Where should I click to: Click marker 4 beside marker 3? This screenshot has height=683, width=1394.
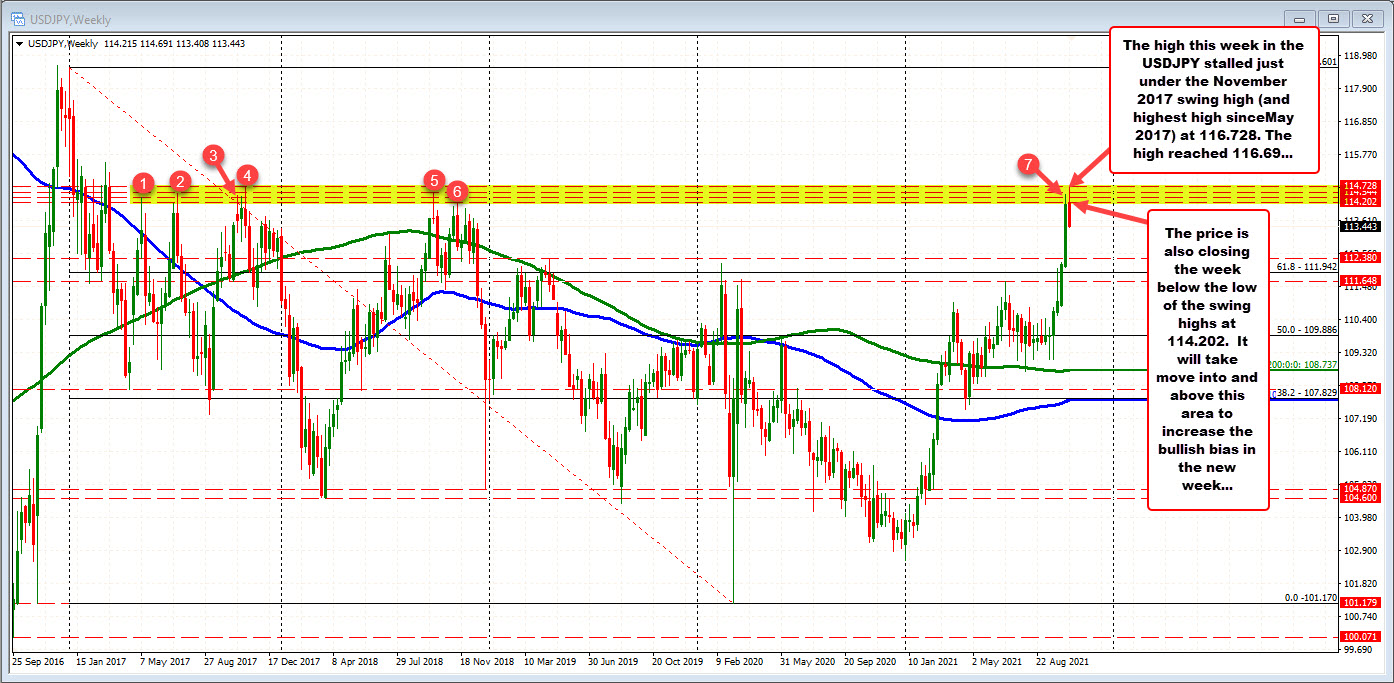click(x=246, y=175)
